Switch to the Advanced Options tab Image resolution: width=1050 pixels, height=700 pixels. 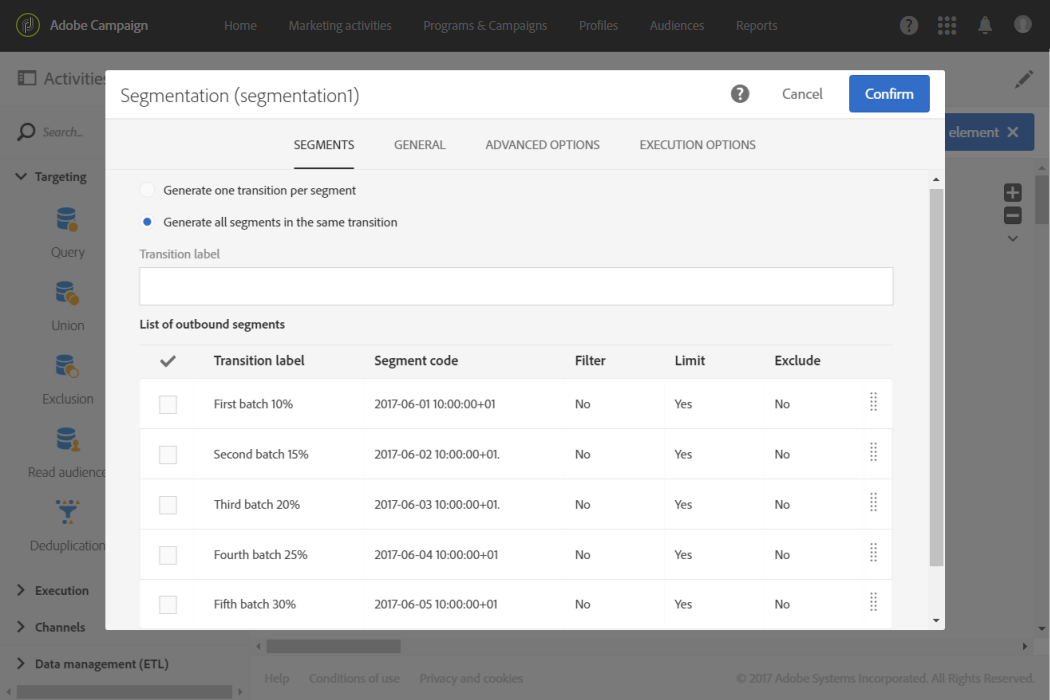click(x=542, y=145)
